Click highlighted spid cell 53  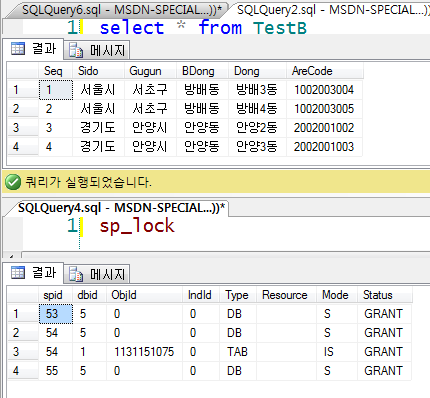[x=56, y=314]
